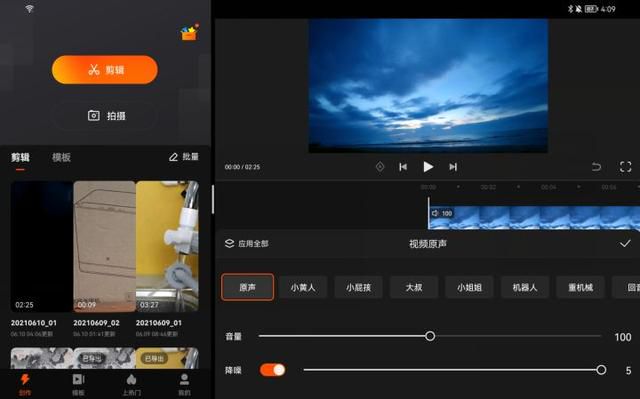Open the 20210609_01 project thumbnail

167,246
